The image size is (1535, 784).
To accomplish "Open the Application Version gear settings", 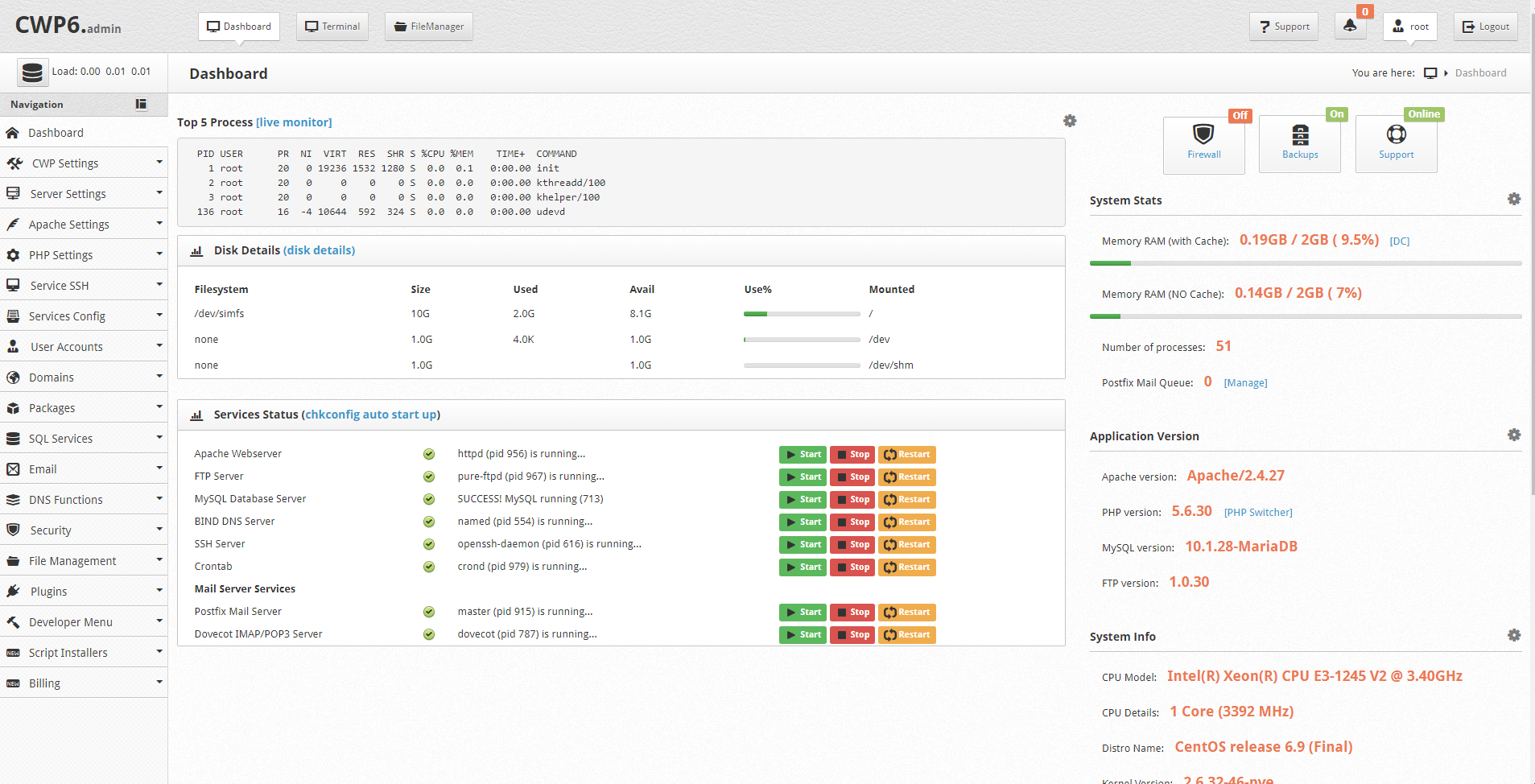I will 1513,435.
